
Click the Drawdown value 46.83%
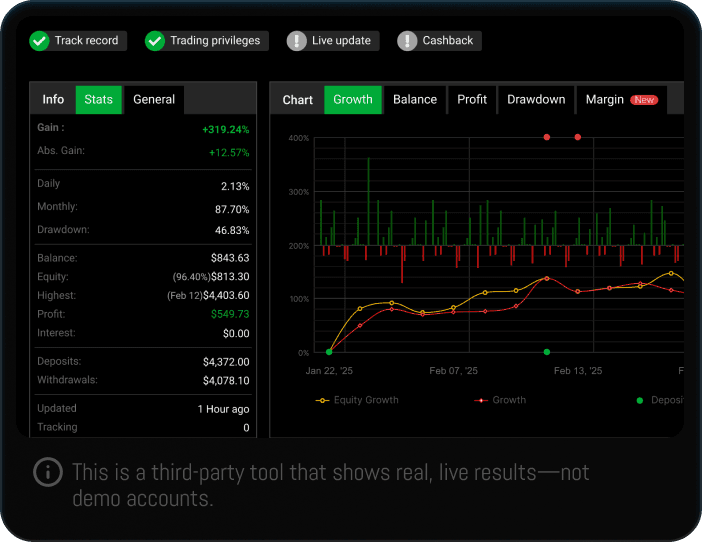(x=232, y=230)
